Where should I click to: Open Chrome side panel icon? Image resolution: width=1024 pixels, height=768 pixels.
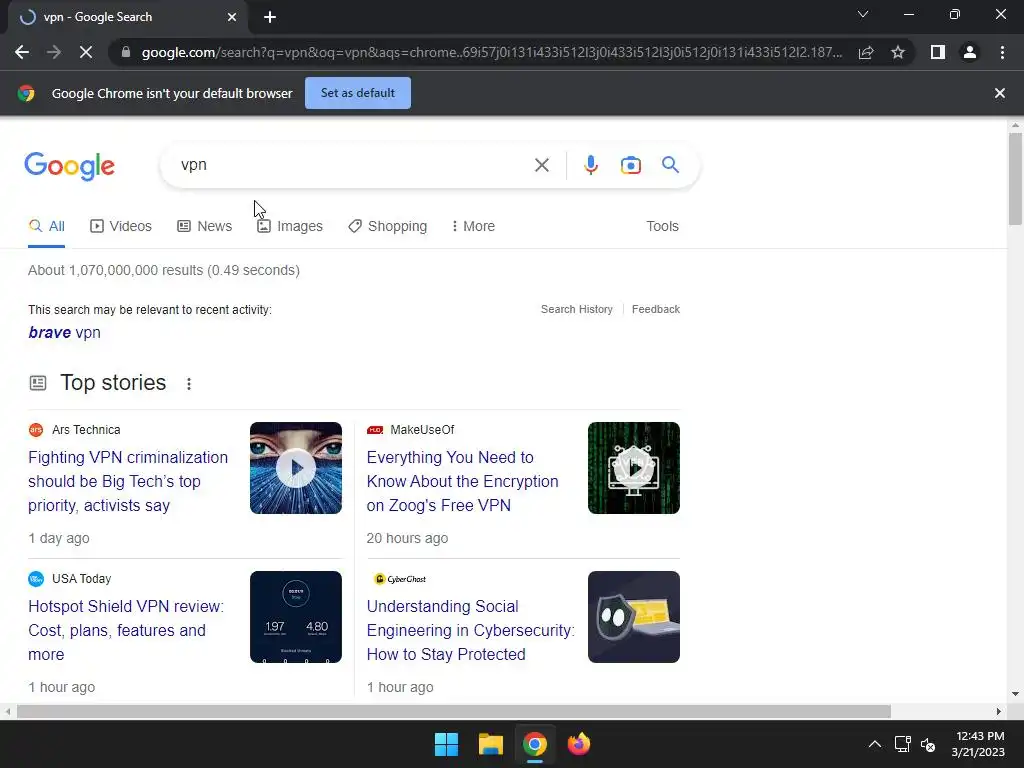938,52
